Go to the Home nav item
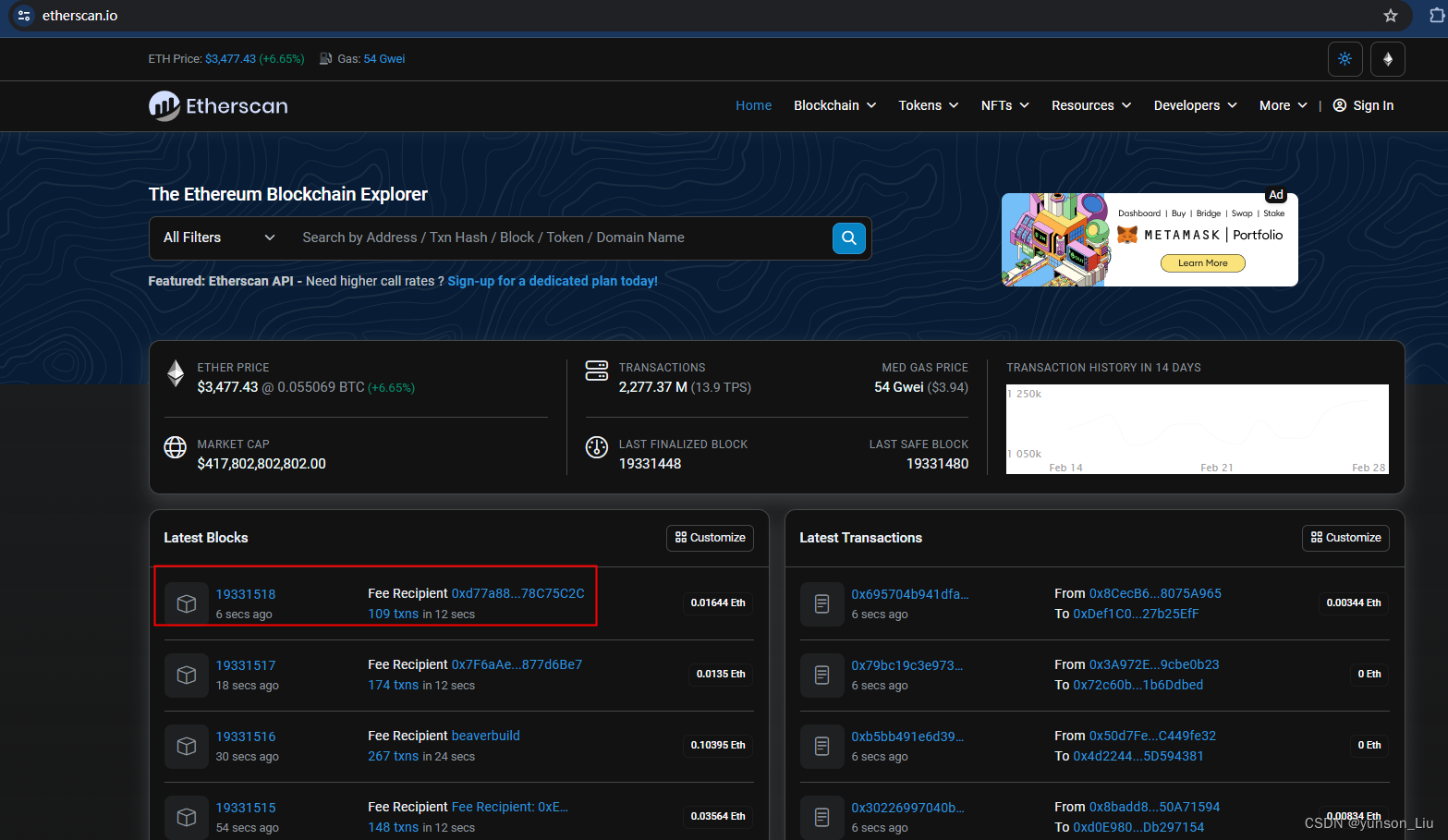1448x840 pixels. pos(753,105)
